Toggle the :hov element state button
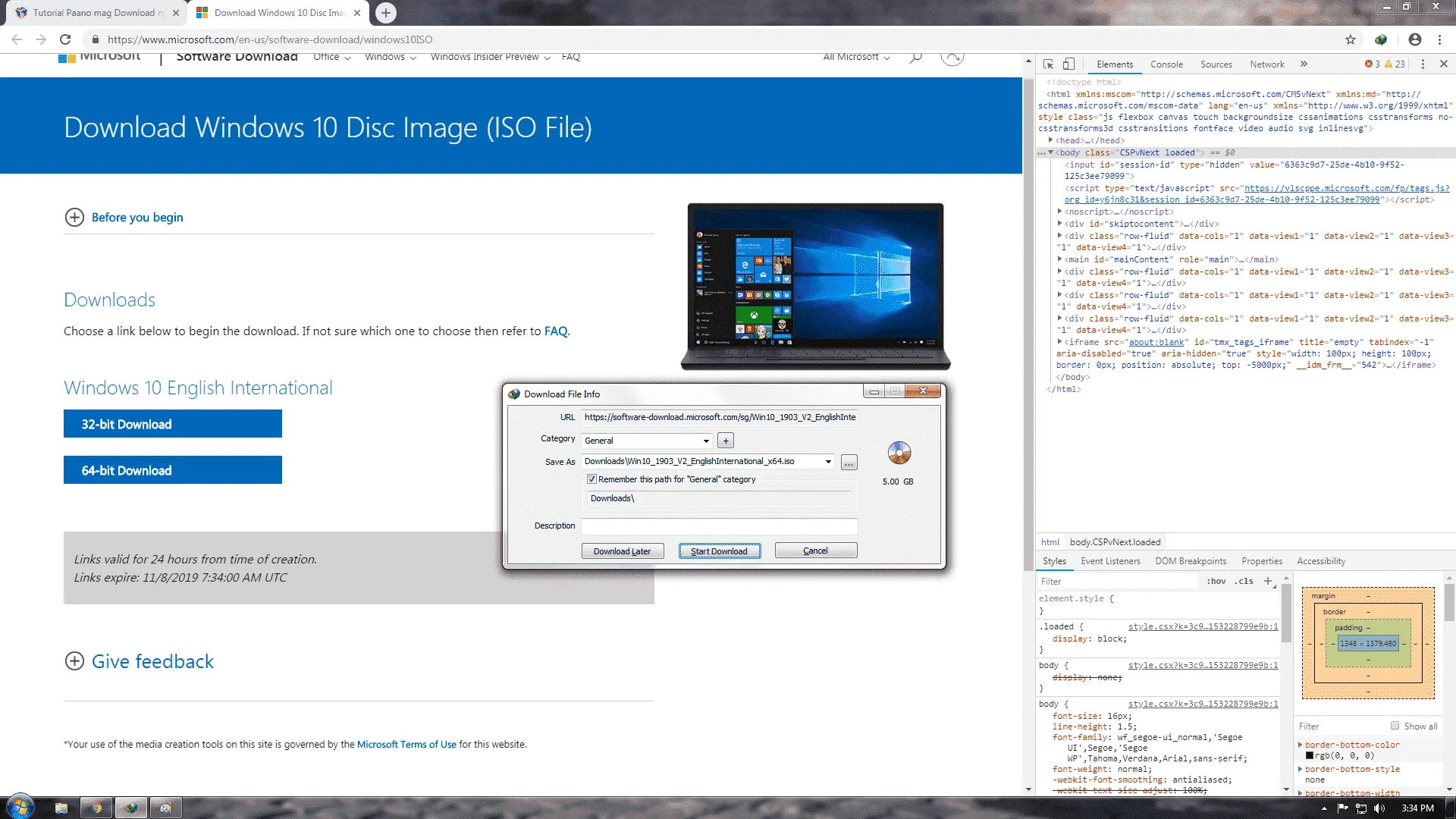The height and width of the screenshot is (819, 1456). [1216, 582]
